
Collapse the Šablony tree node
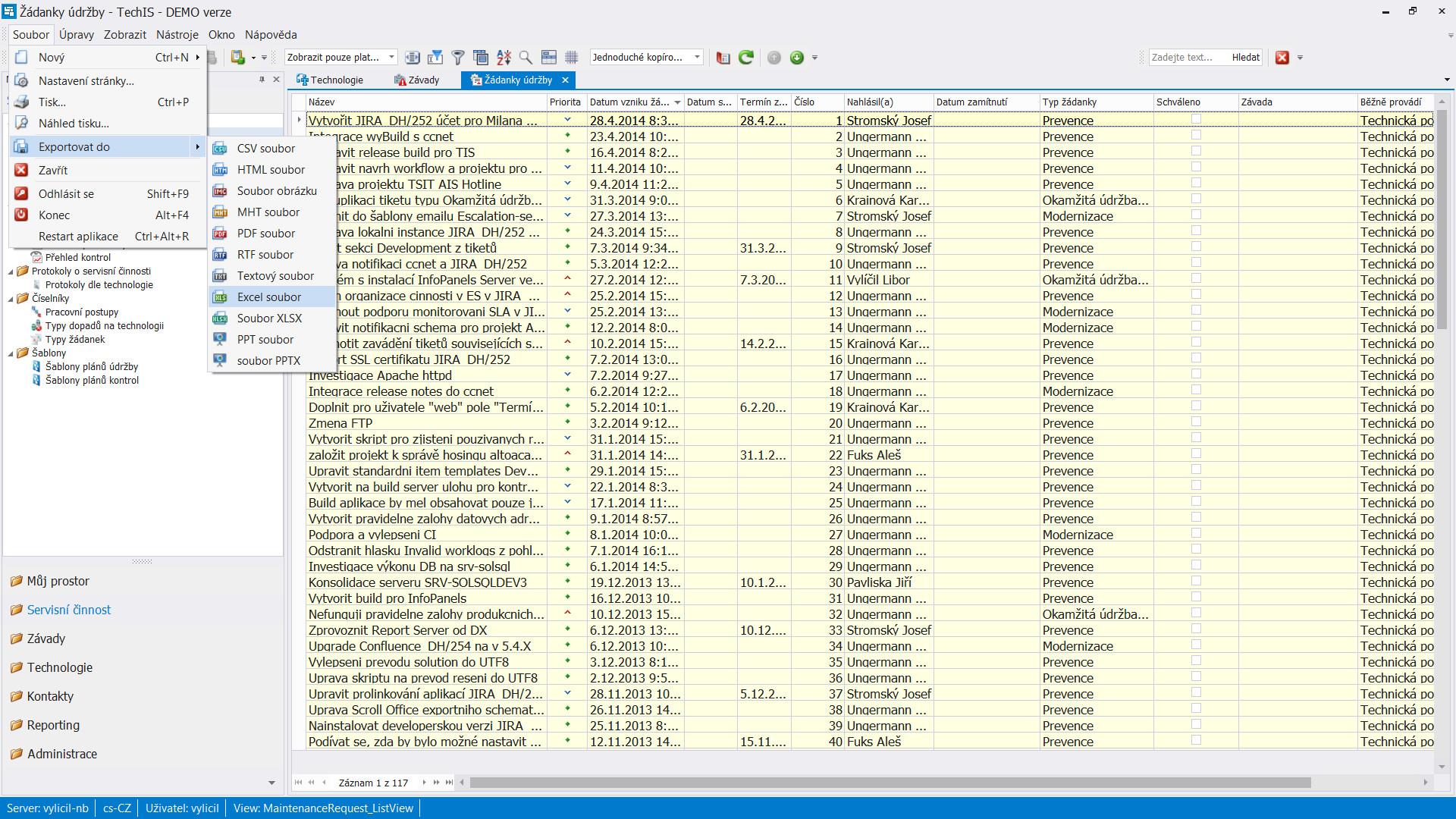click(x=12, y=353)
